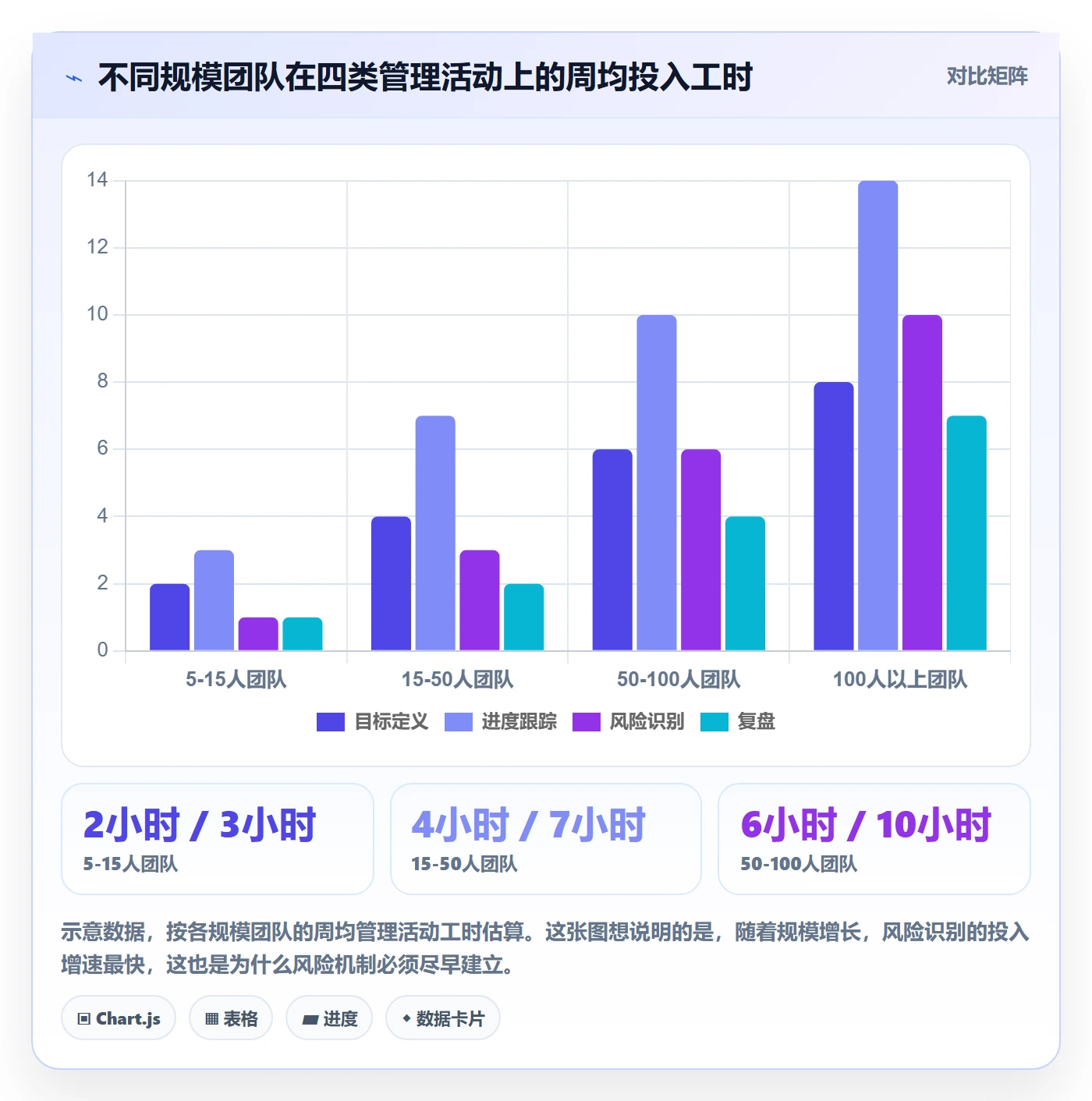Click the 复盘 bar for 15-50人团队
The height and width of the screenshot is (1101, 1092).
pos(524,617)
